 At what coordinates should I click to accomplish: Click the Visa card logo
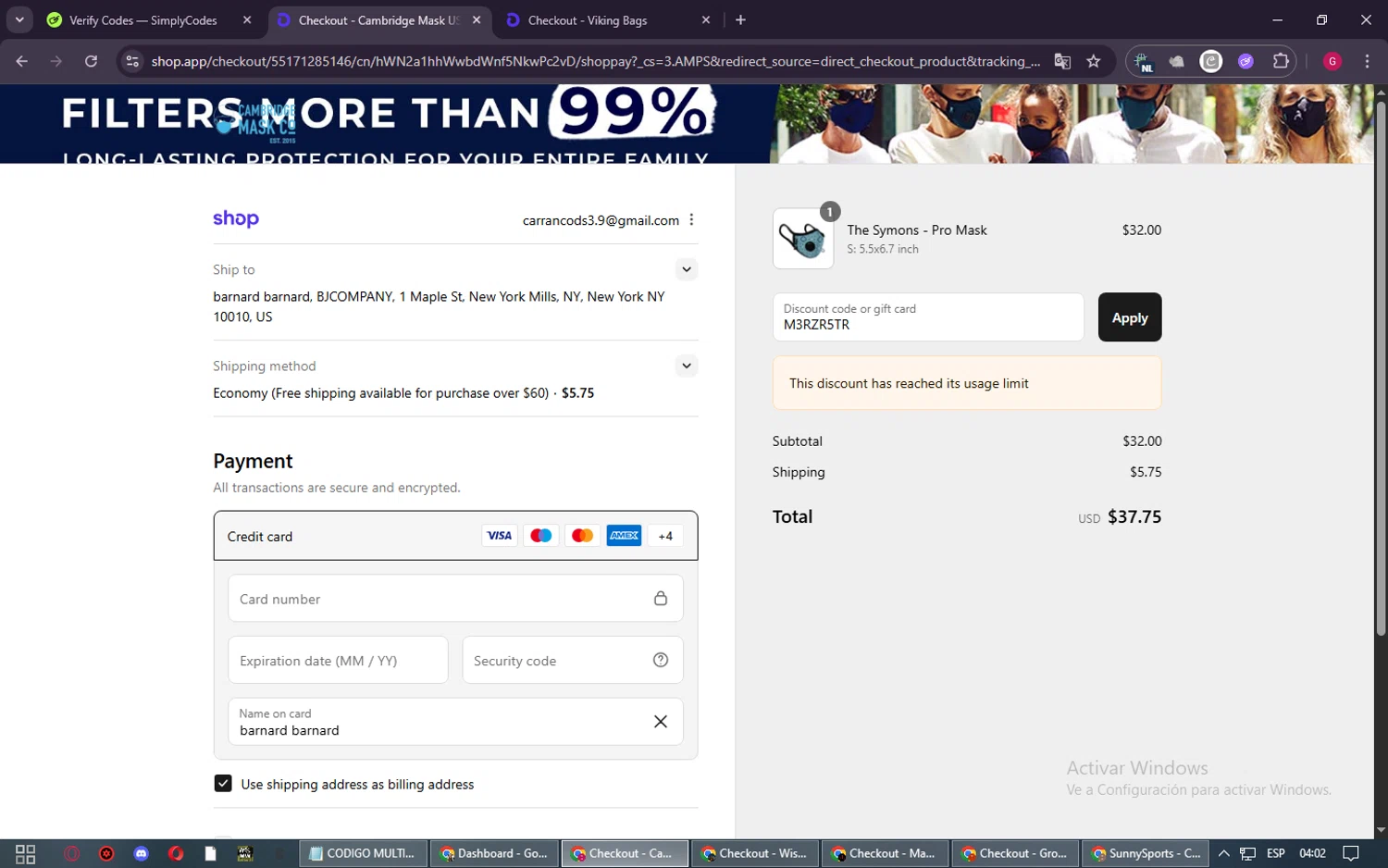point(500,536)
